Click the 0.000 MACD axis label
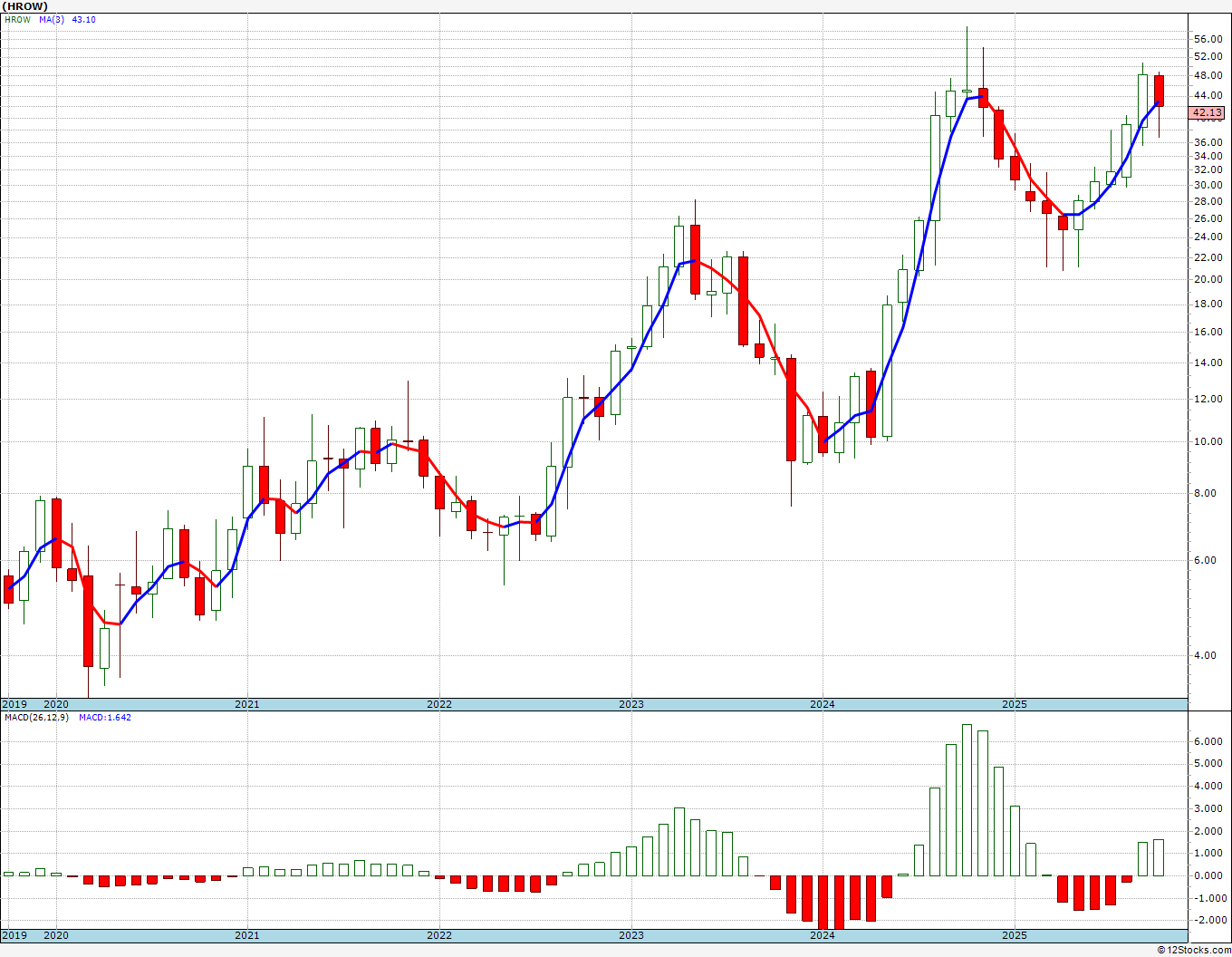The image size is (1232, 957). [1208, 875]
